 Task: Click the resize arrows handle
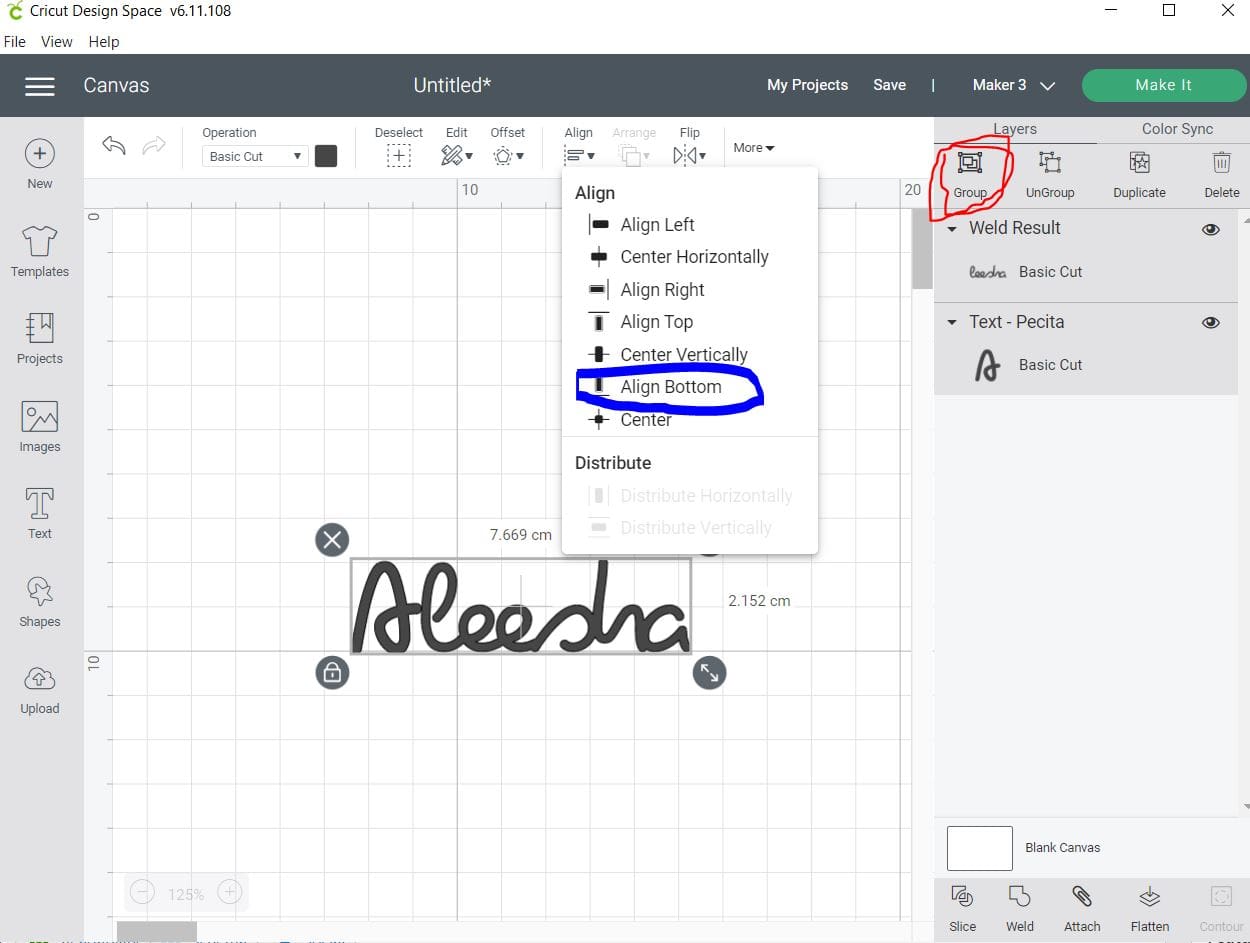pos(709,673)
